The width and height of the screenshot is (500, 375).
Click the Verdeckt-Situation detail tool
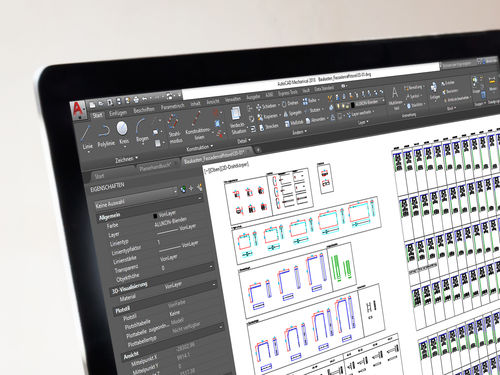[237, 120]
